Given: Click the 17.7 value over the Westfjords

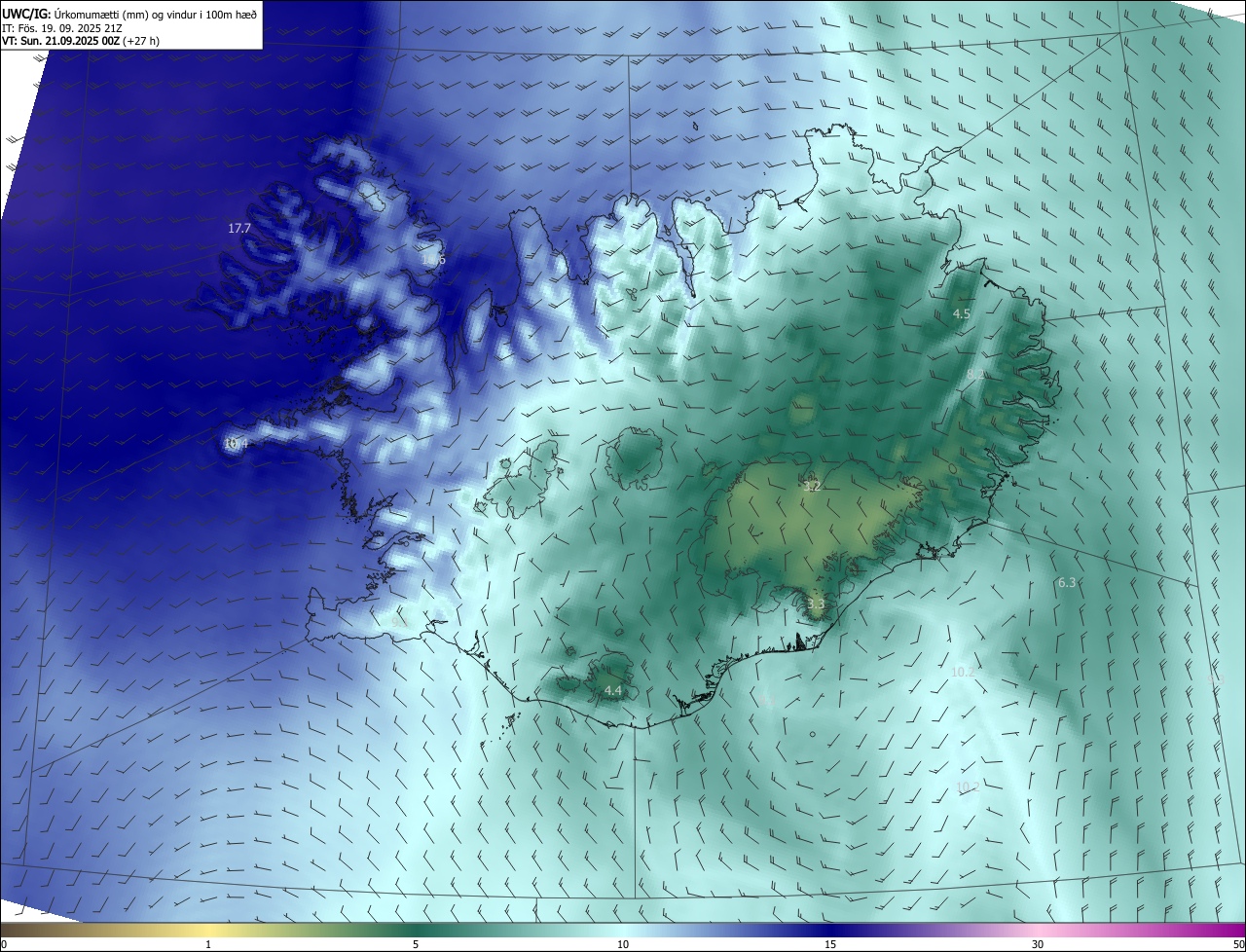Looking at the screenshot, I should click(x=239, y=228).
